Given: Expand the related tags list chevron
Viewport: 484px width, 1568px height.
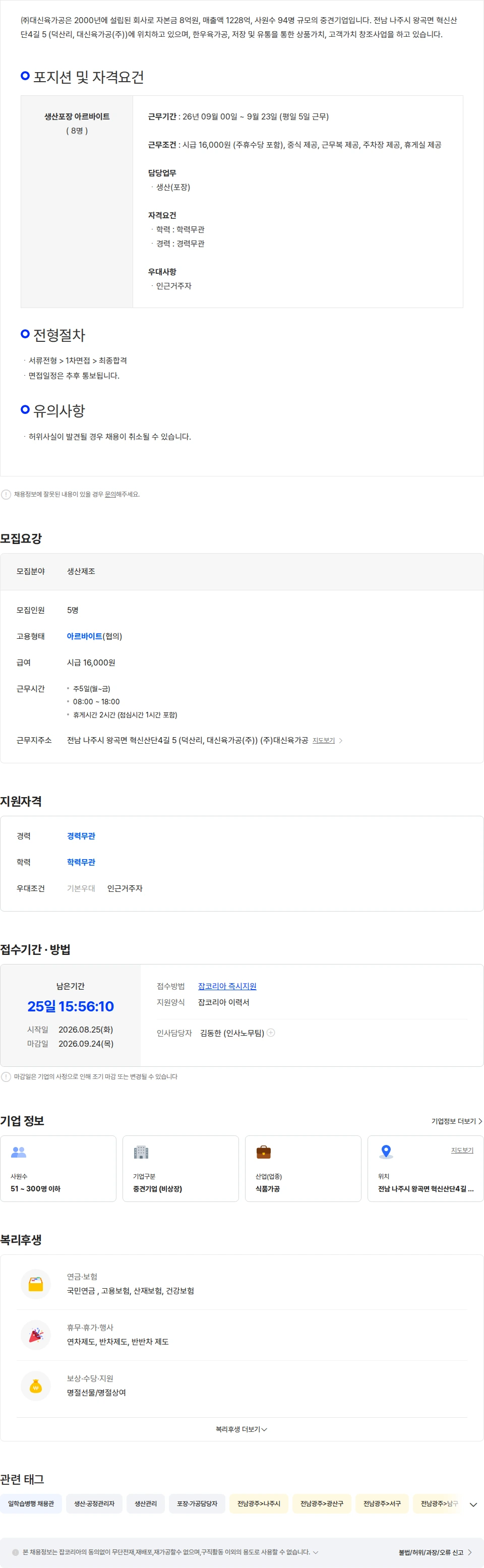Looking at the screenshot, I should (x=473, y=1504).
